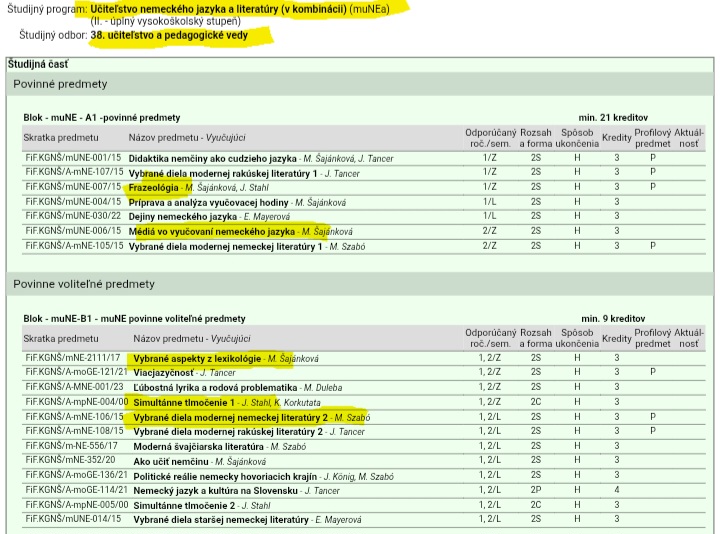
Task: Click Vybrané aspekty z lexikológie course
Action: coord(197,358)
